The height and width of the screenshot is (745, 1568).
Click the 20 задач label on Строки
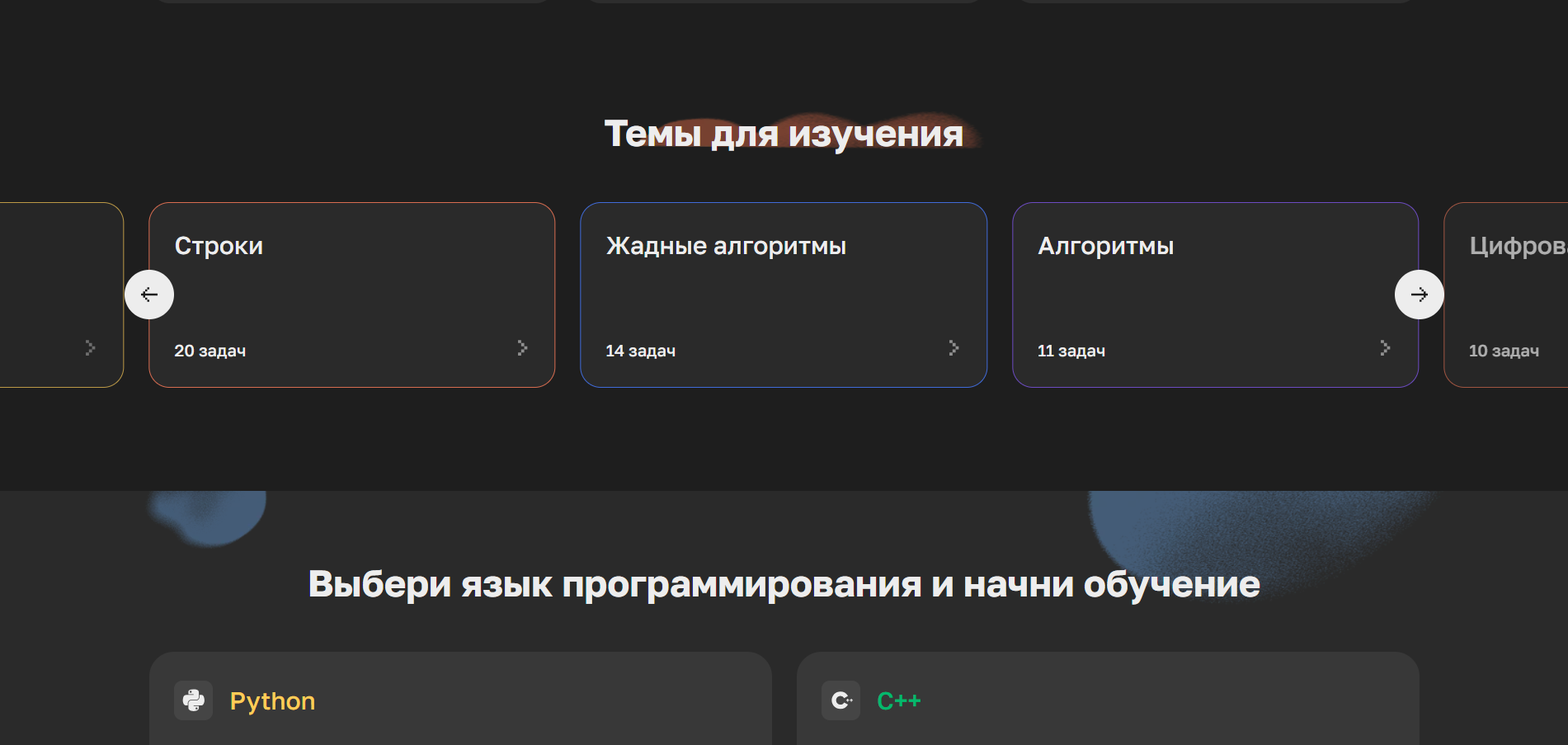pyautogui.click(x=210, y=350)
